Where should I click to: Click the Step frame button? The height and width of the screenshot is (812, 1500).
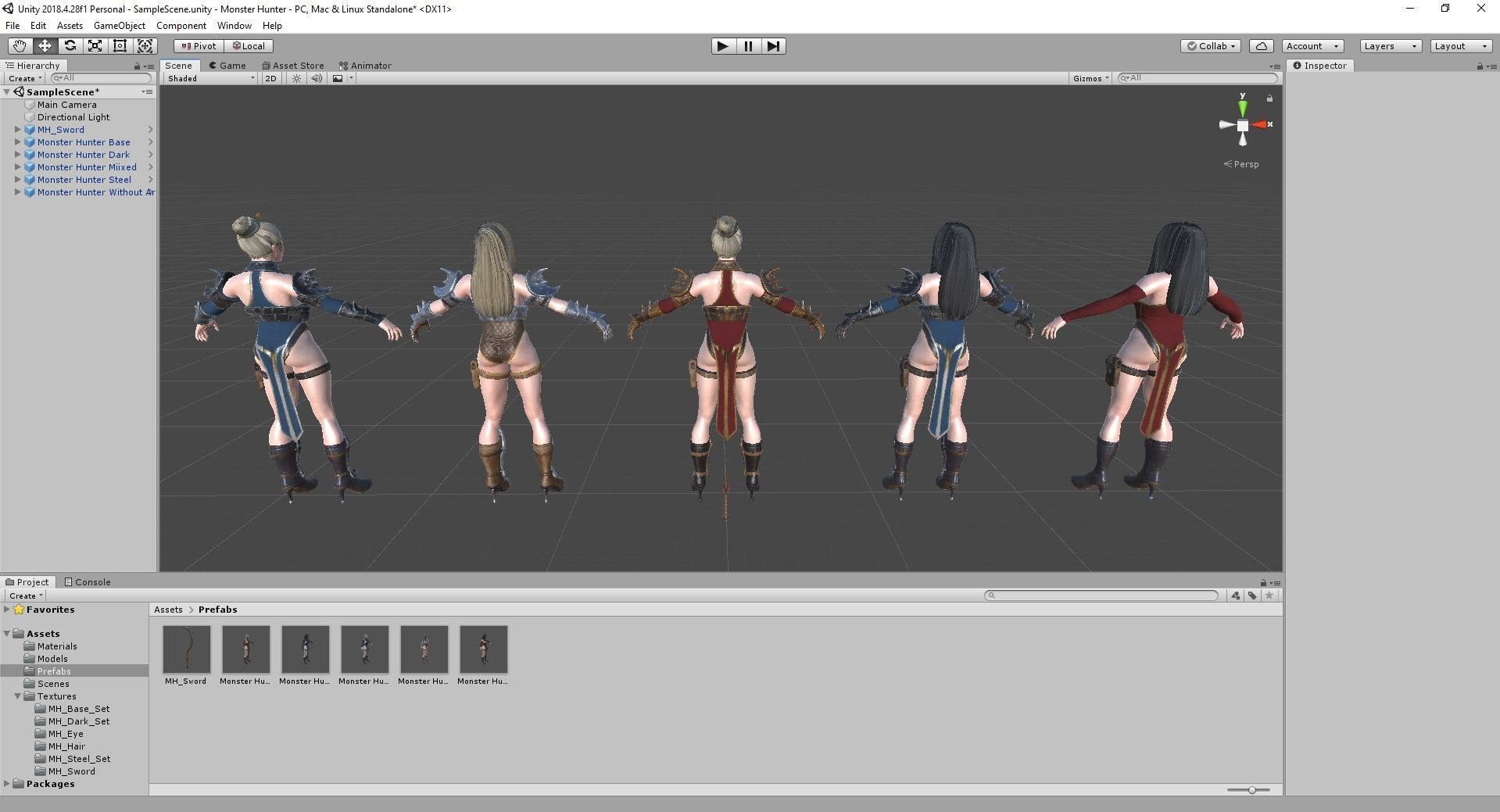pyautogui.click(x=773, y=46)
